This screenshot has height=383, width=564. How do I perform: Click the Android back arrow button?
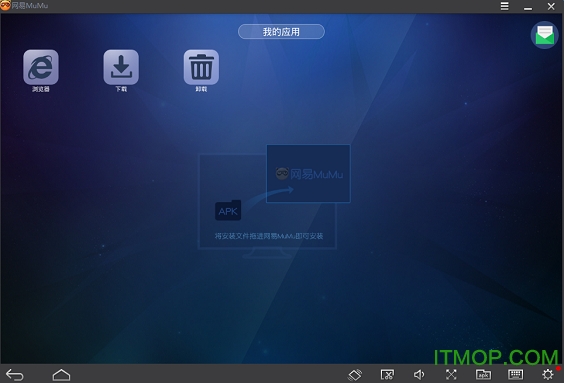[x=15, y=375]
